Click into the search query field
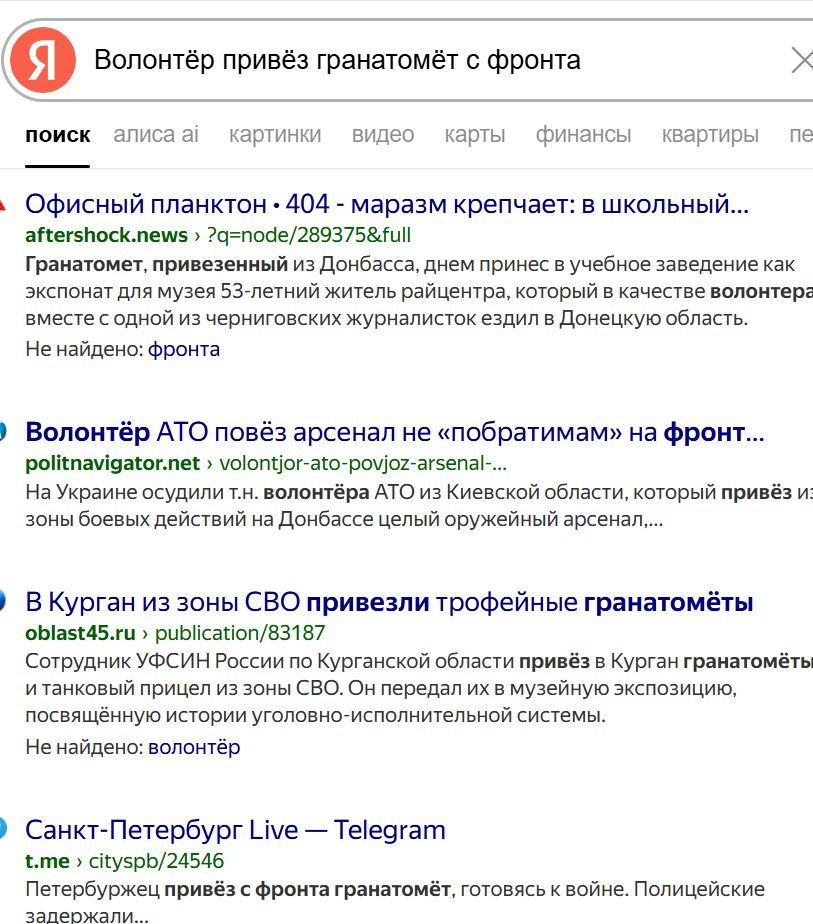Image resolution: width=813 pixels, height=924 pixels. [400, 61]
